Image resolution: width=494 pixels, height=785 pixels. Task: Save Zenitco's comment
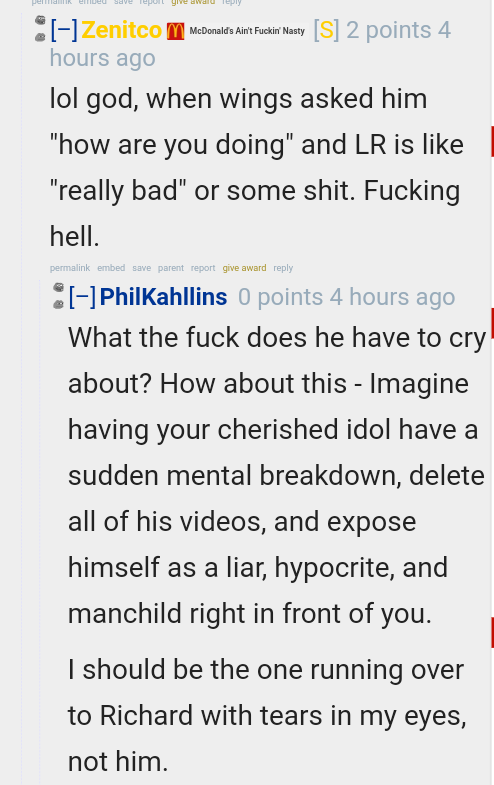(x=142, y=268)
